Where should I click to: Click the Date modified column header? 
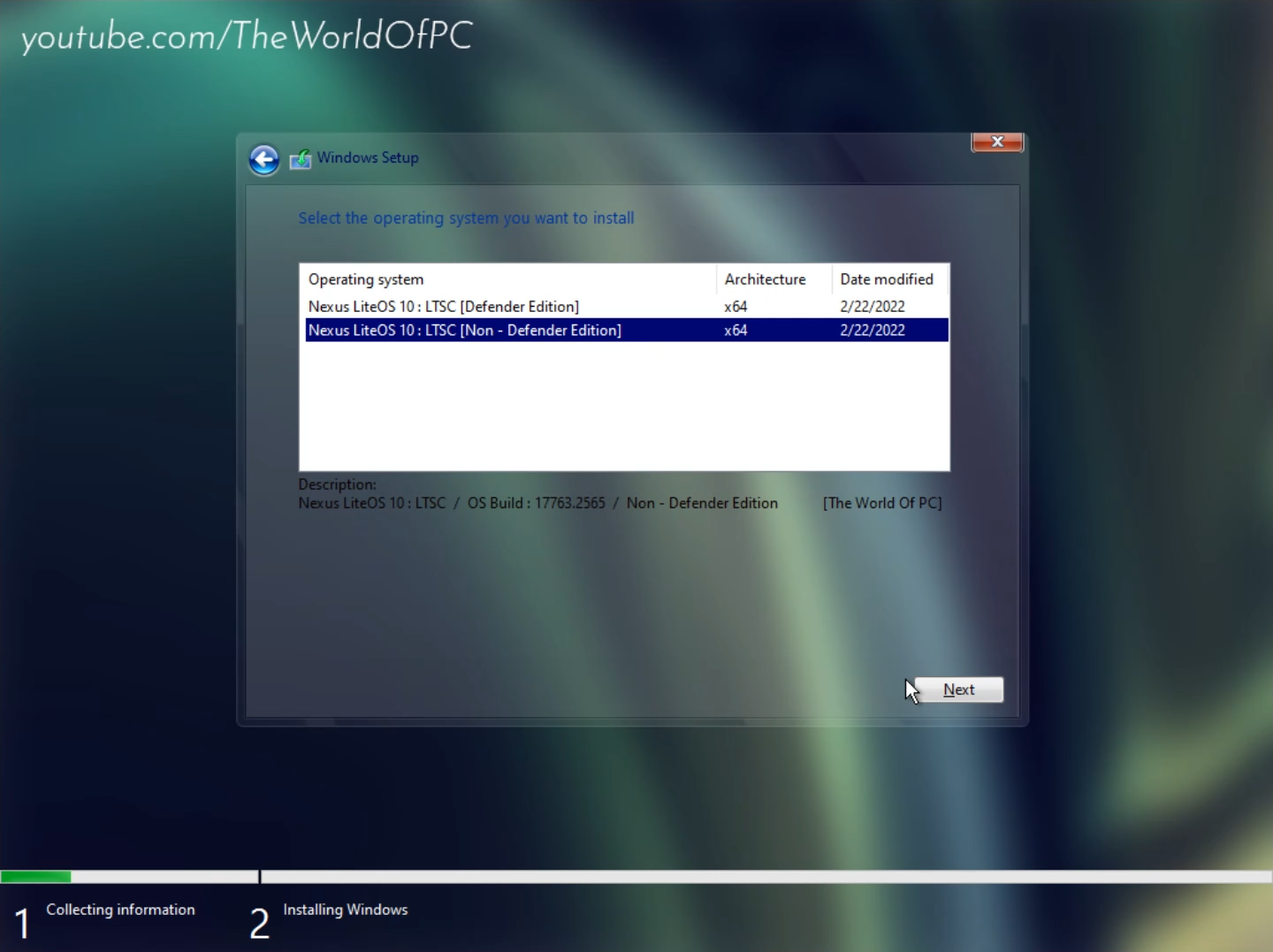click(x=889, y=279)
